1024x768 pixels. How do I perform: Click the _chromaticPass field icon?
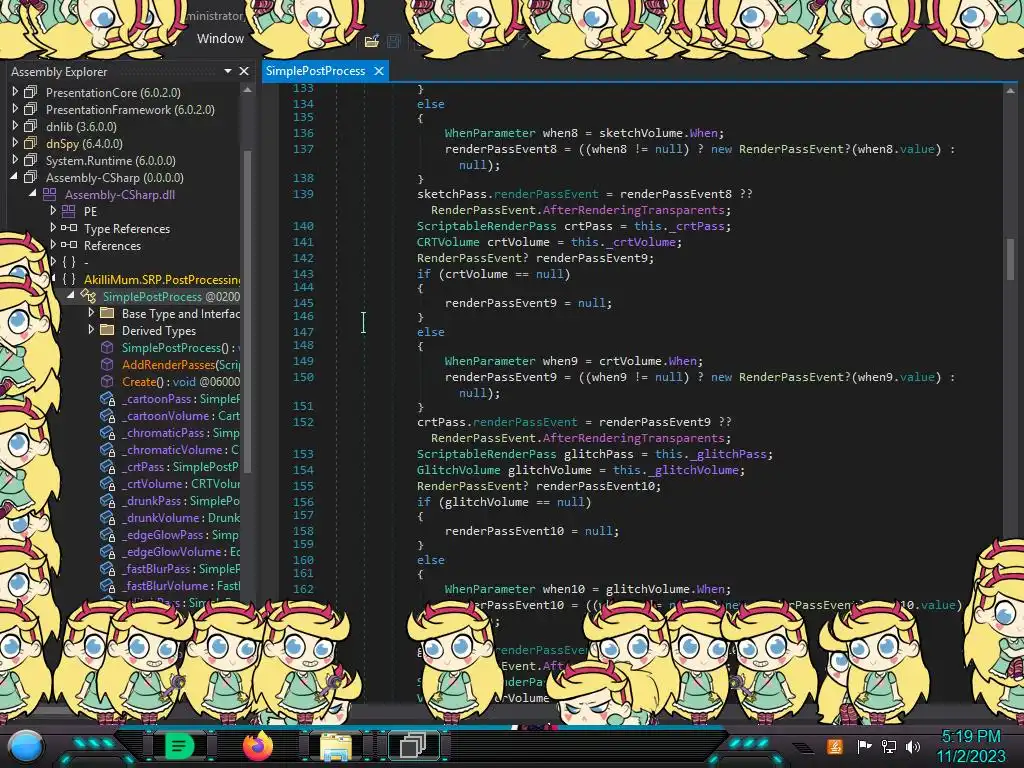coord(107,433)
